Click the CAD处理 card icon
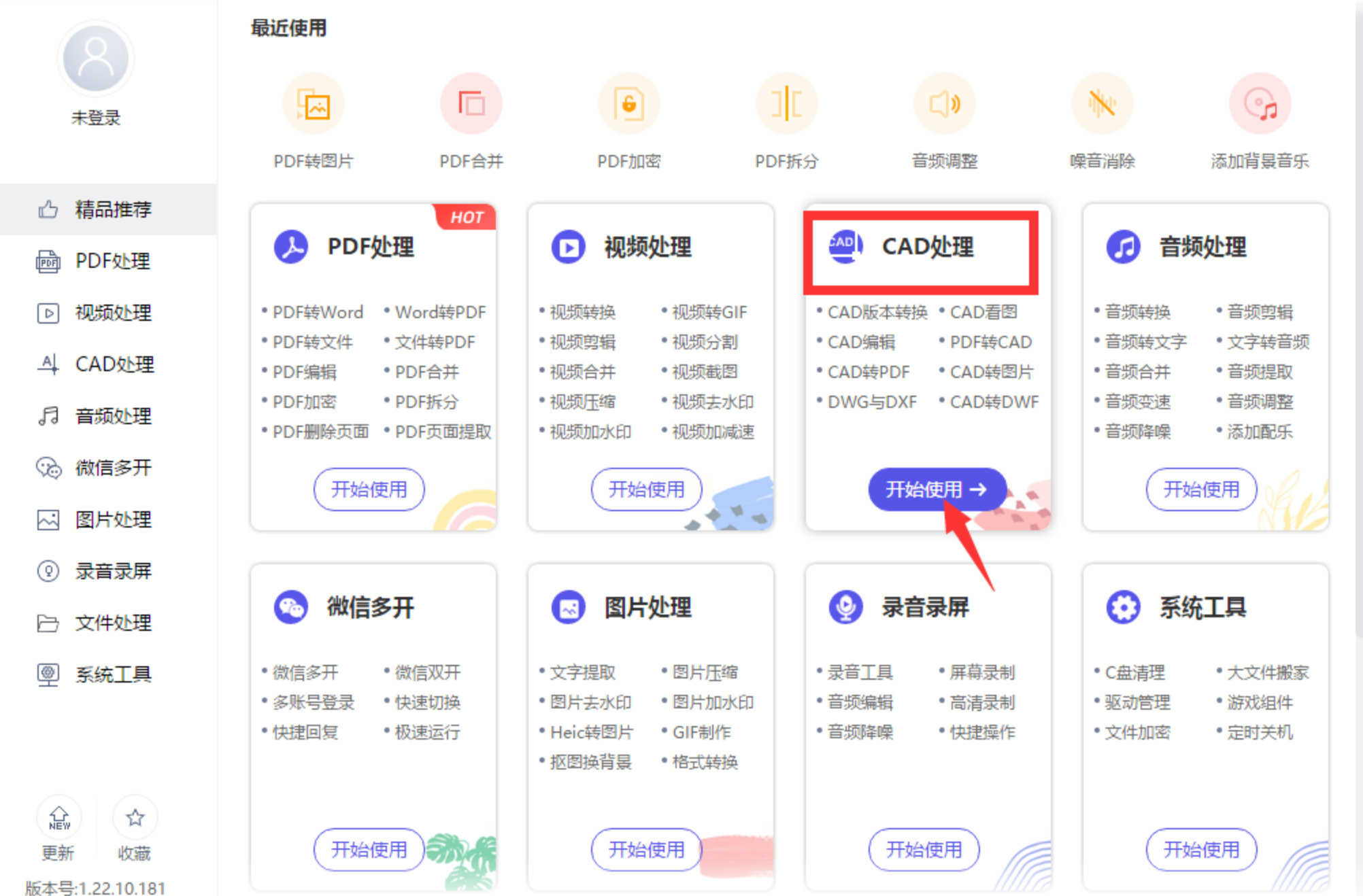Image resolution: width=1363 pixels, height=896 pixels. point(845,247)
